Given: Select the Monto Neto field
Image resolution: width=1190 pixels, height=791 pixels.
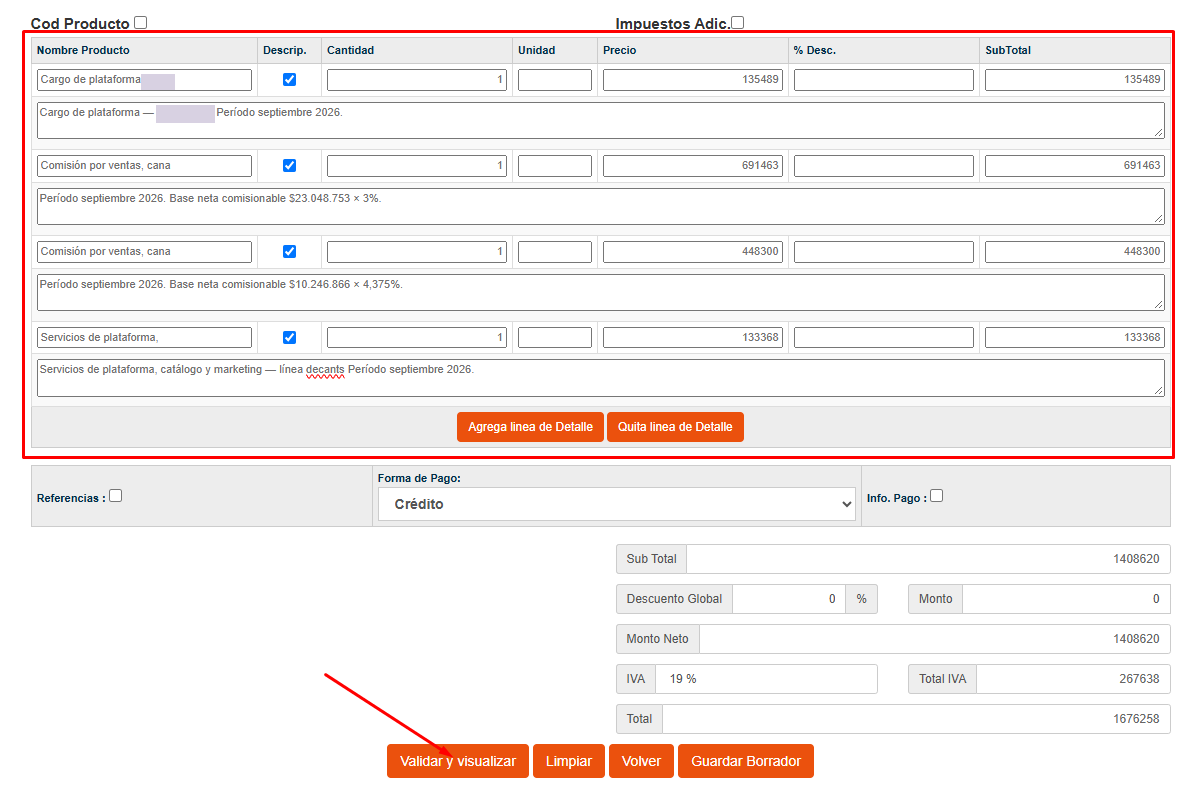Looking at the screenshot, I should (934, 639).
